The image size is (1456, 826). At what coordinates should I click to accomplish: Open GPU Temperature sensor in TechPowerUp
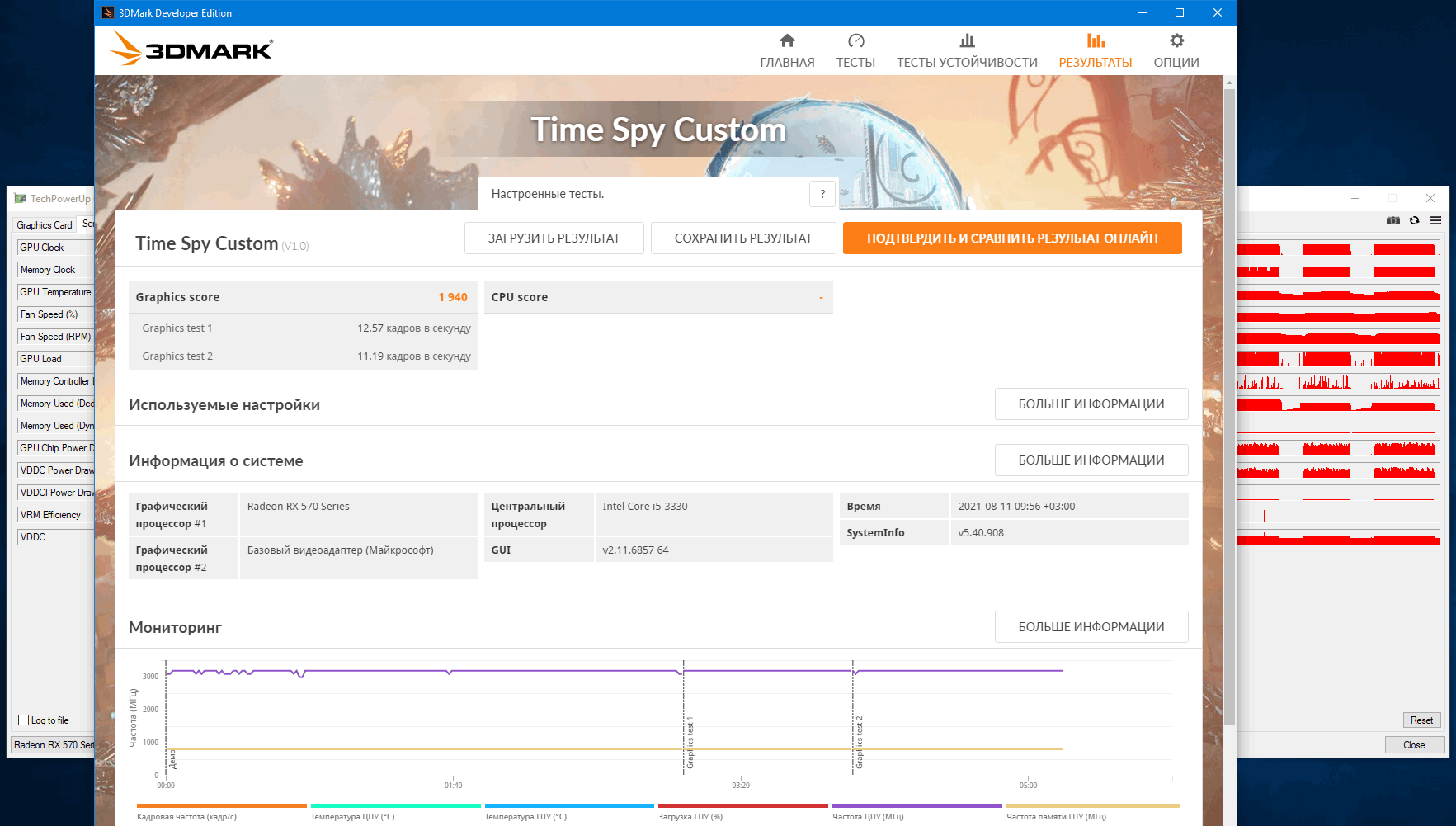click(55, 292)
